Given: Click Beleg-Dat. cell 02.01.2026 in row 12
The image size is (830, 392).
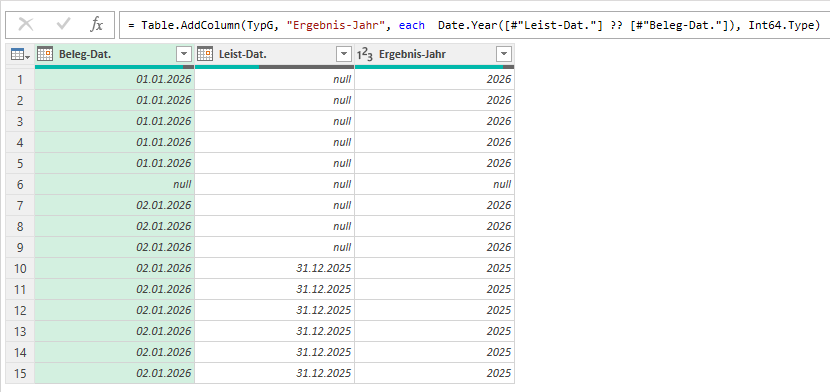Looking at the screenshot, I should (x=115, y=310).
